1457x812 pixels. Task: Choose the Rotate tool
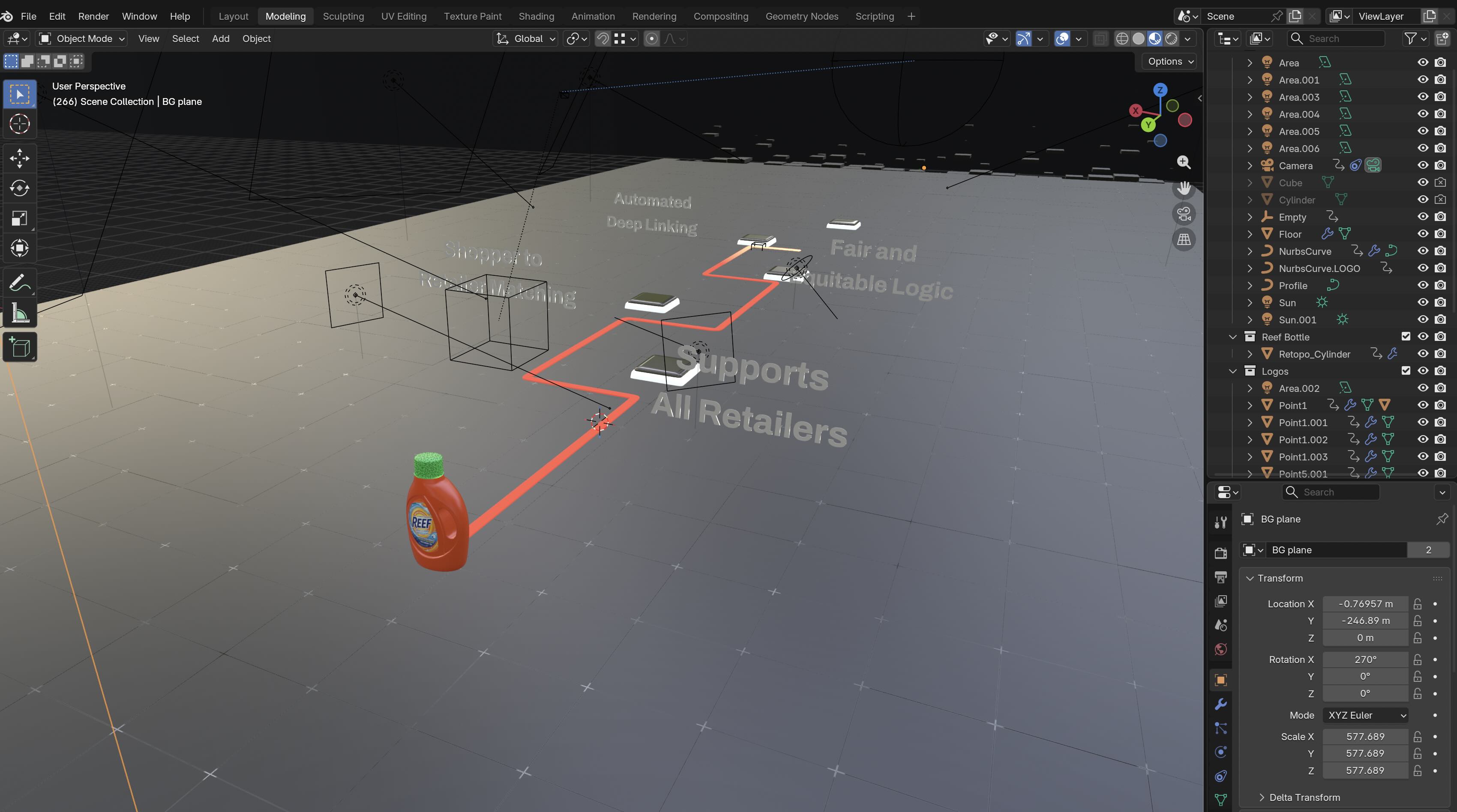click(x=20, y=188)
